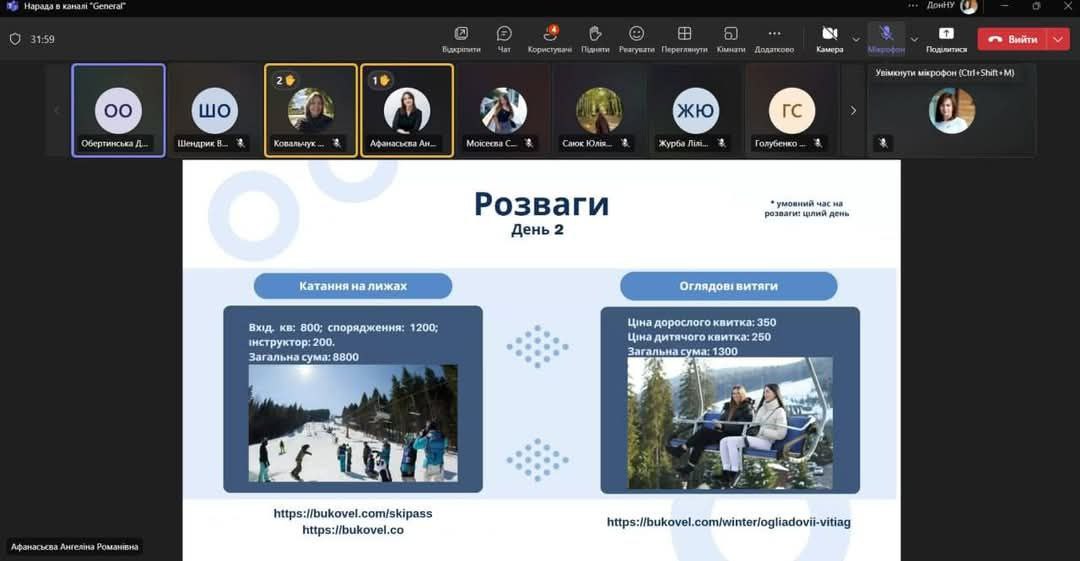Click the Розваги slide title
Image resolution: width=1080 pixels, height=561 pixels.
(x=541, y=204)
